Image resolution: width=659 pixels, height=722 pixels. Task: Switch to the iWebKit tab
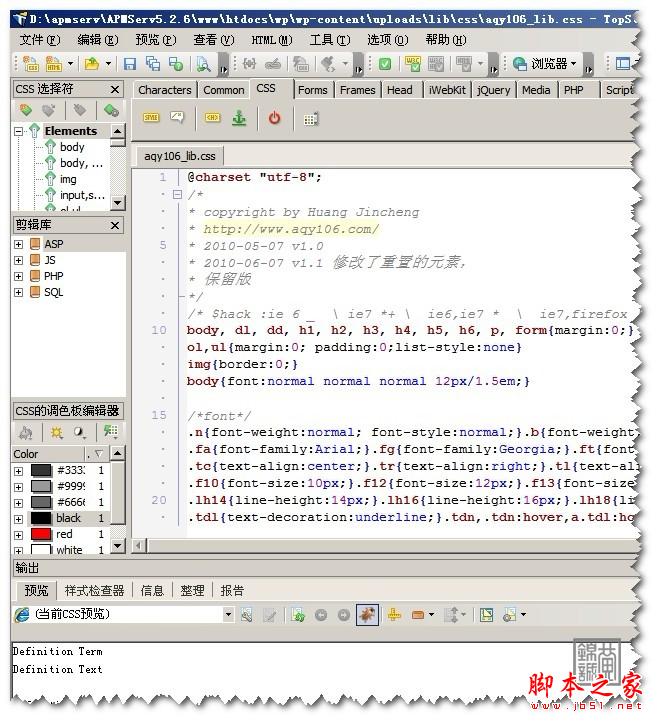[447, 90]
